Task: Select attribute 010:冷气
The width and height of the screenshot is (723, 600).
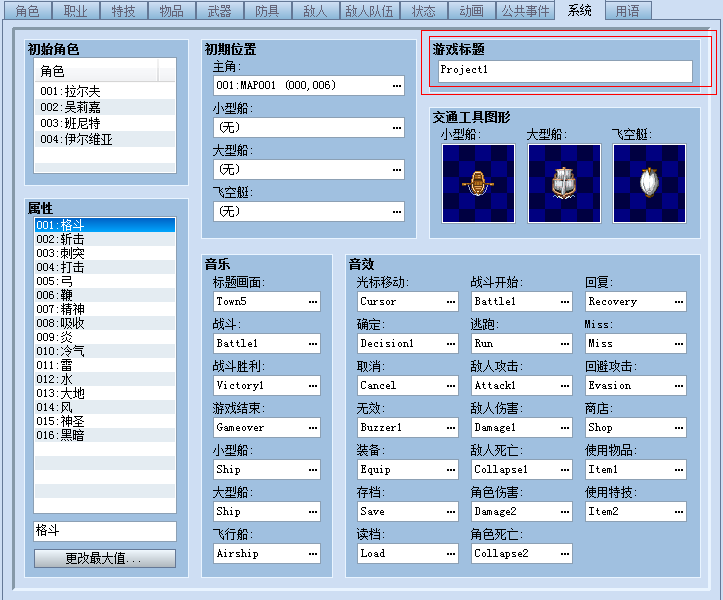Action: tap(105, 351)
